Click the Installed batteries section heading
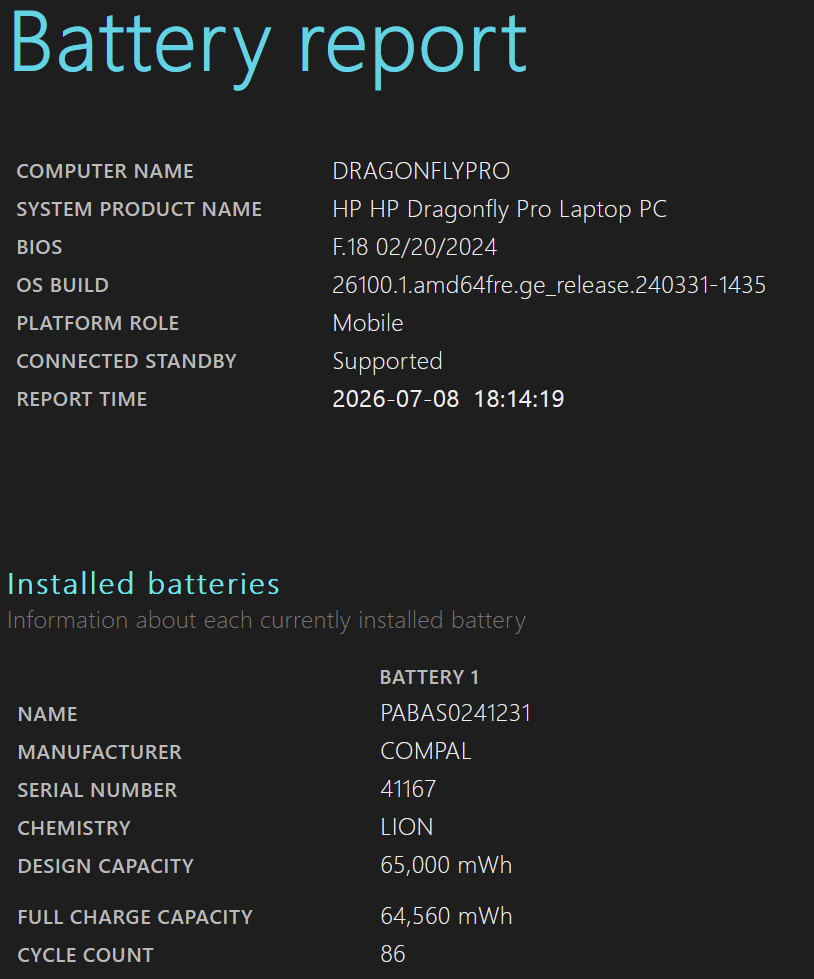 click(144, 584)
